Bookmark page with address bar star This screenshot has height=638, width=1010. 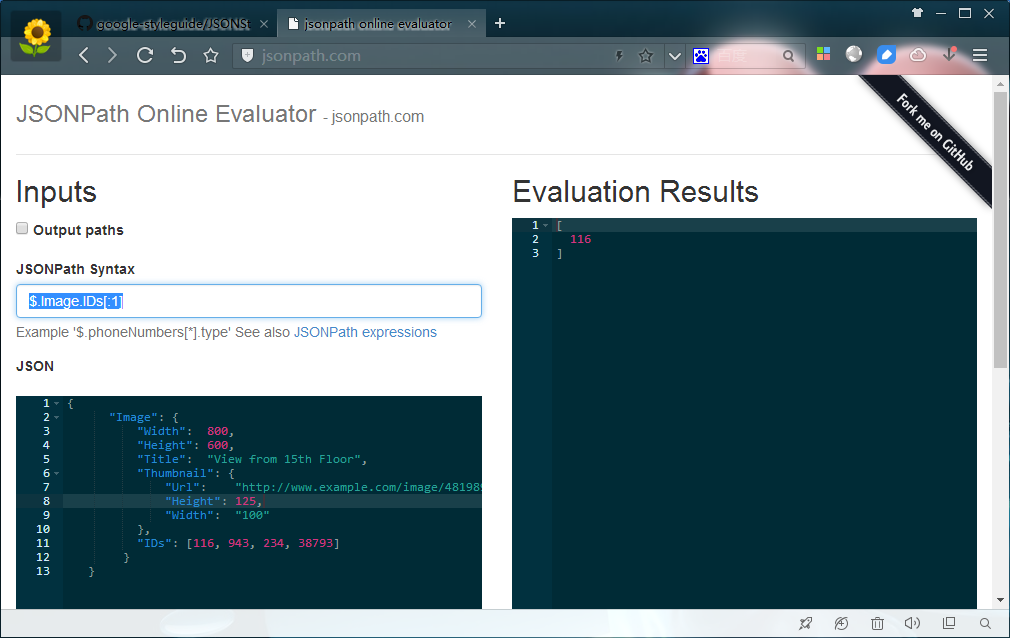(x=645, y=56)
